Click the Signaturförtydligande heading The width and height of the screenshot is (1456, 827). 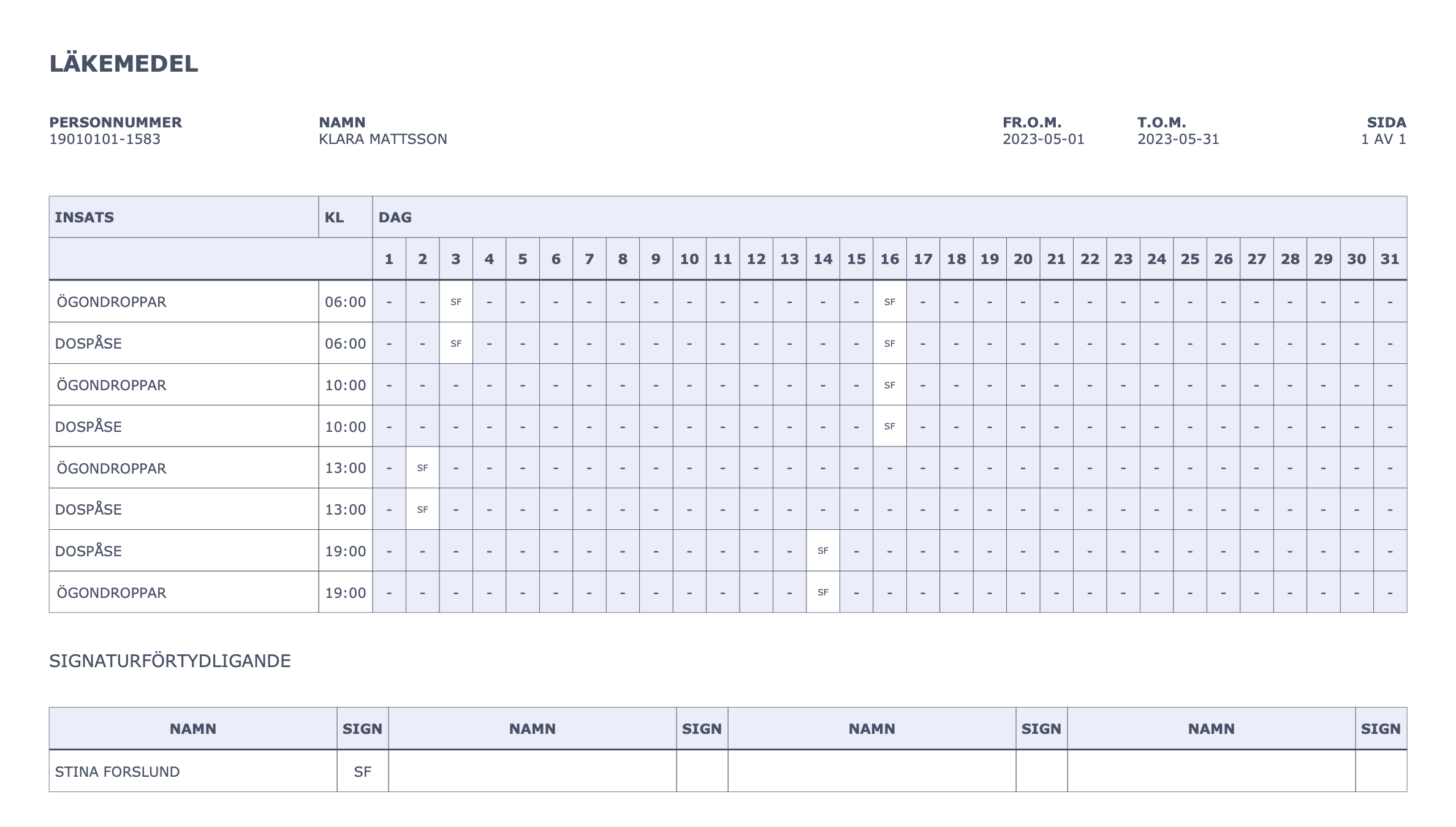click(170, 661)
